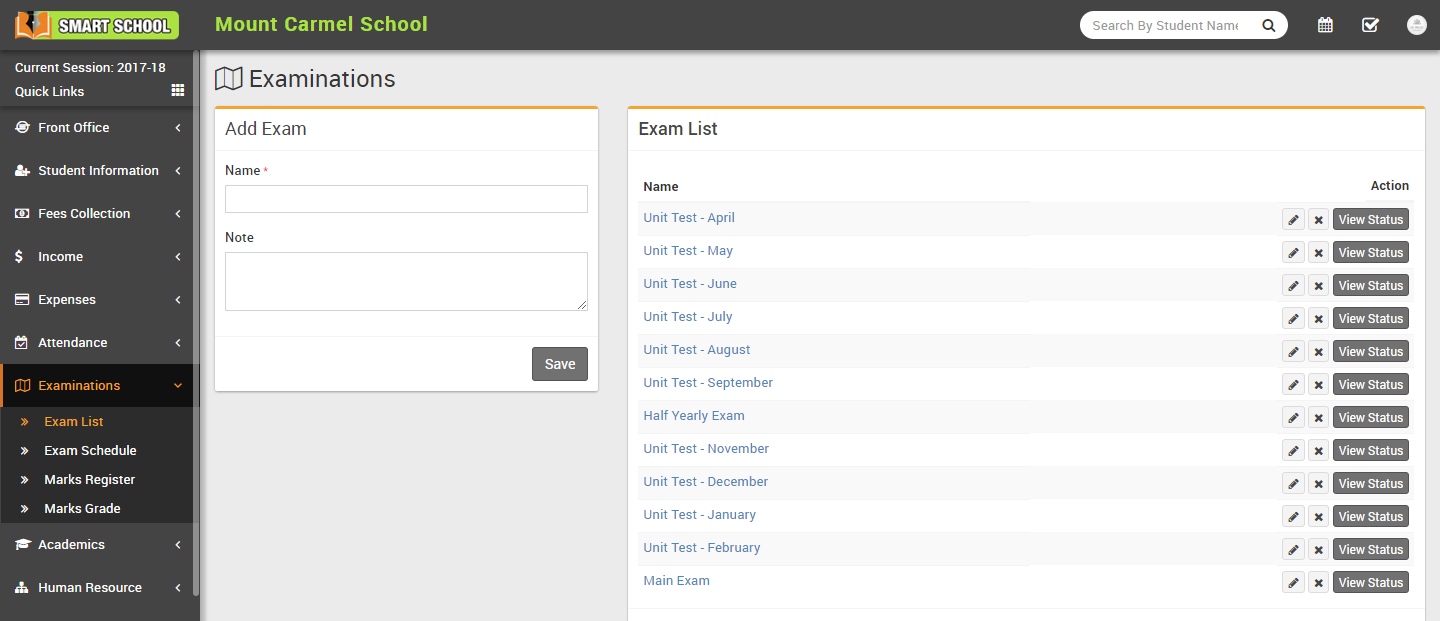Edit Unit Test - April with pencil icon
Viewport: 1440px width, 621px height.
pyautogui.click(x=1293, y=220)
